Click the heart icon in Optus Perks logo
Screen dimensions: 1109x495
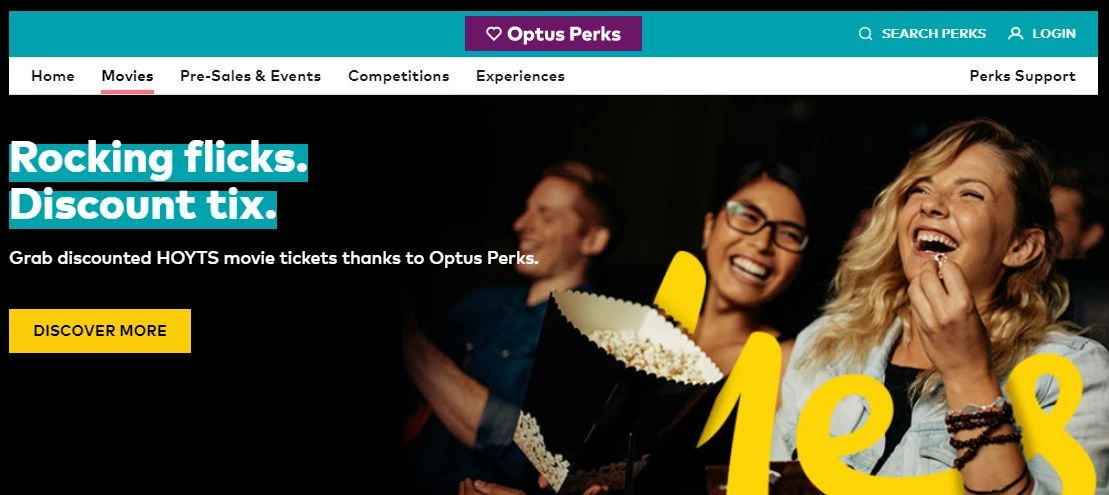[494, 33]
